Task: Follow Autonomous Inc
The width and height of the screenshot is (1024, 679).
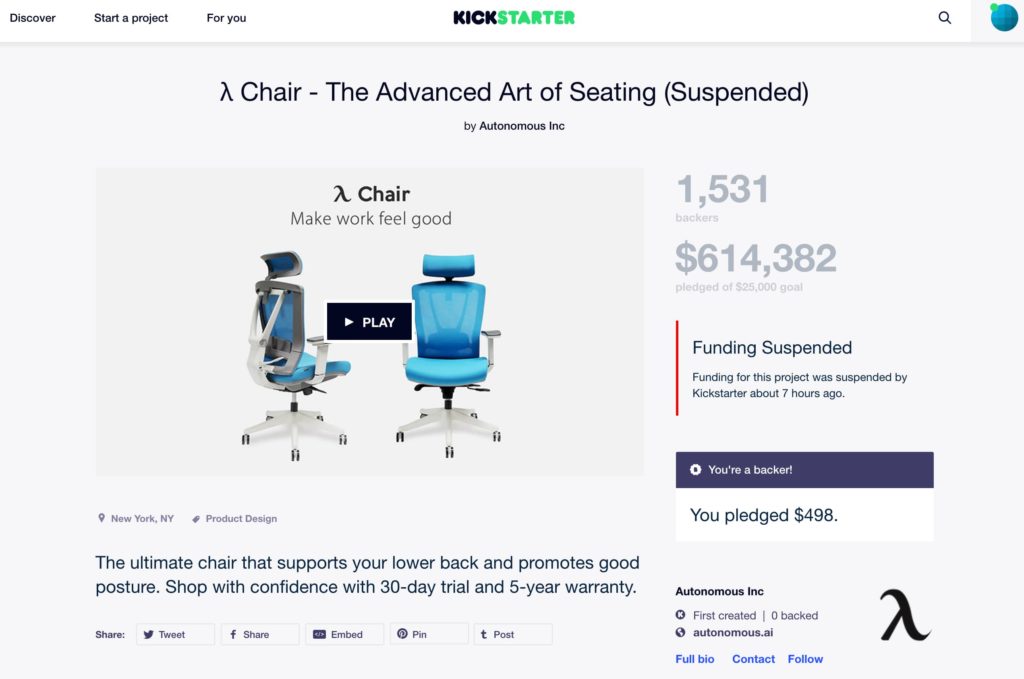Action: click(x=805, y=659)
